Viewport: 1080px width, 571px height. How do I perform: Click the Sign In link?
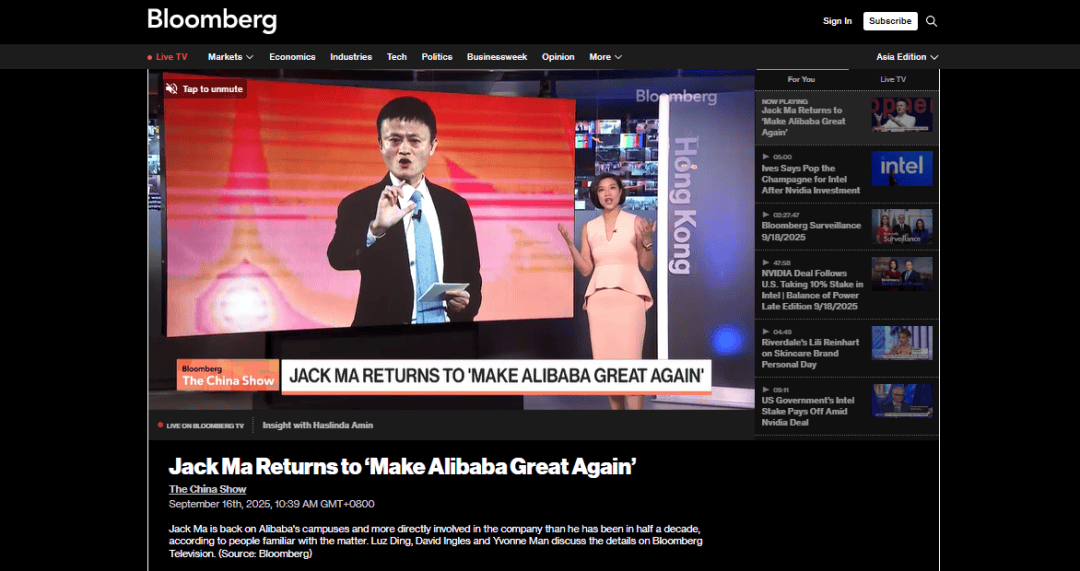(x=837, y=21)
